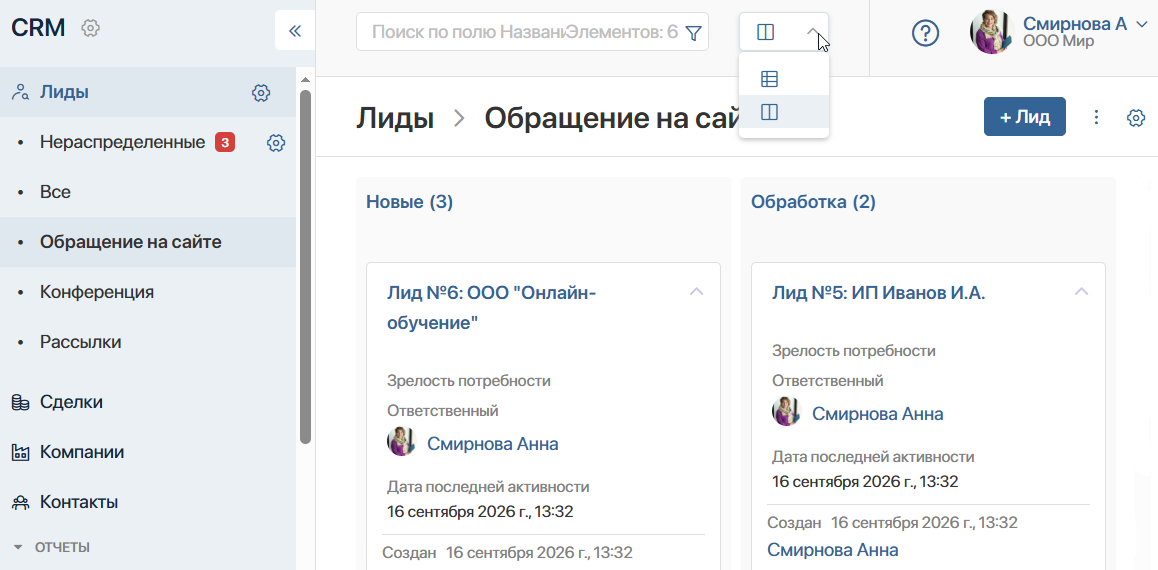This screenshot has width=1158, height=570.
Task: Click Лиды breadcrumb link
Action: (x=395, y=117)
